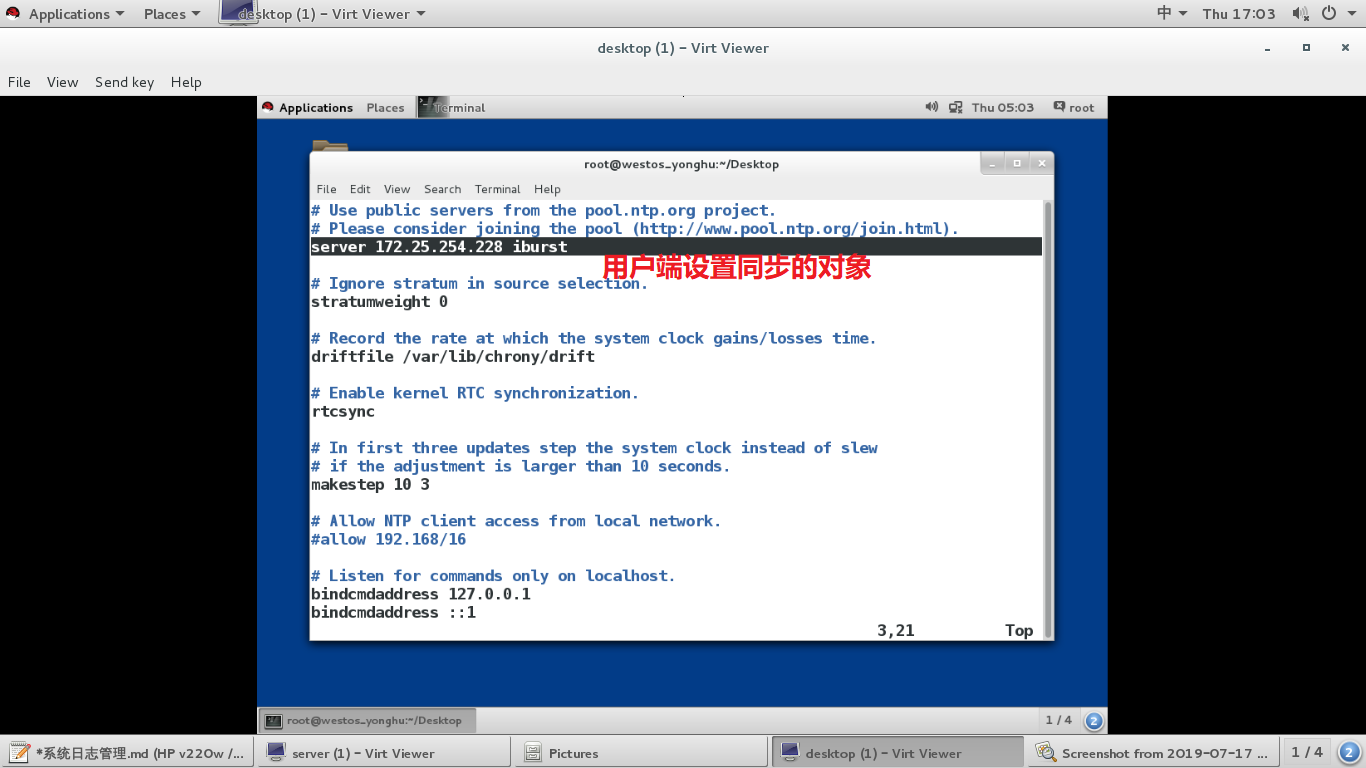Click the network status icon in guest top panel
Viewport: 1366px width, 768px height.
tap(956, 107)
